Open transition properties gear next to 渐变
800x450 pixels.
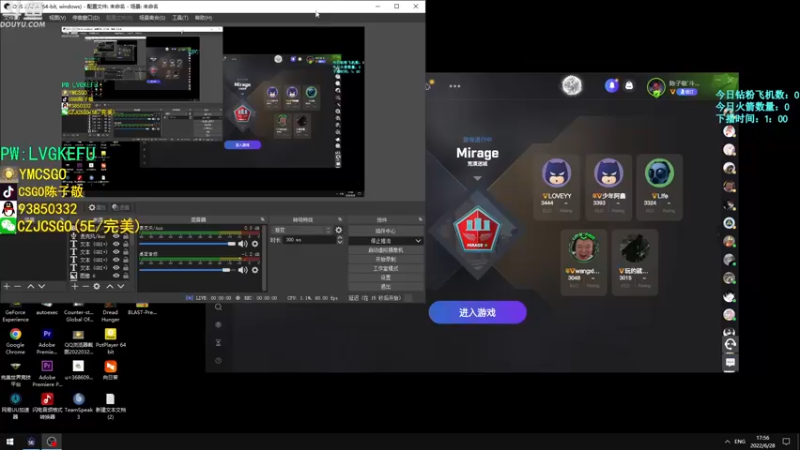point(339,230)
